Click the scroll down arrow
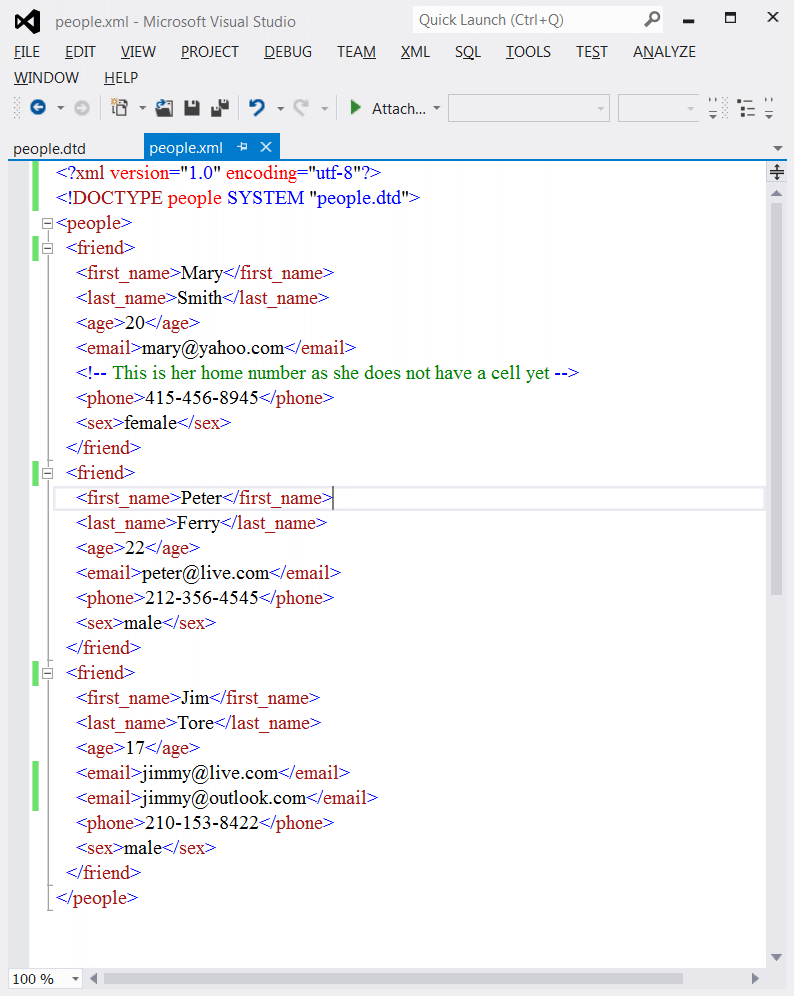The image size is (794, 996). (x=776, y=957)
